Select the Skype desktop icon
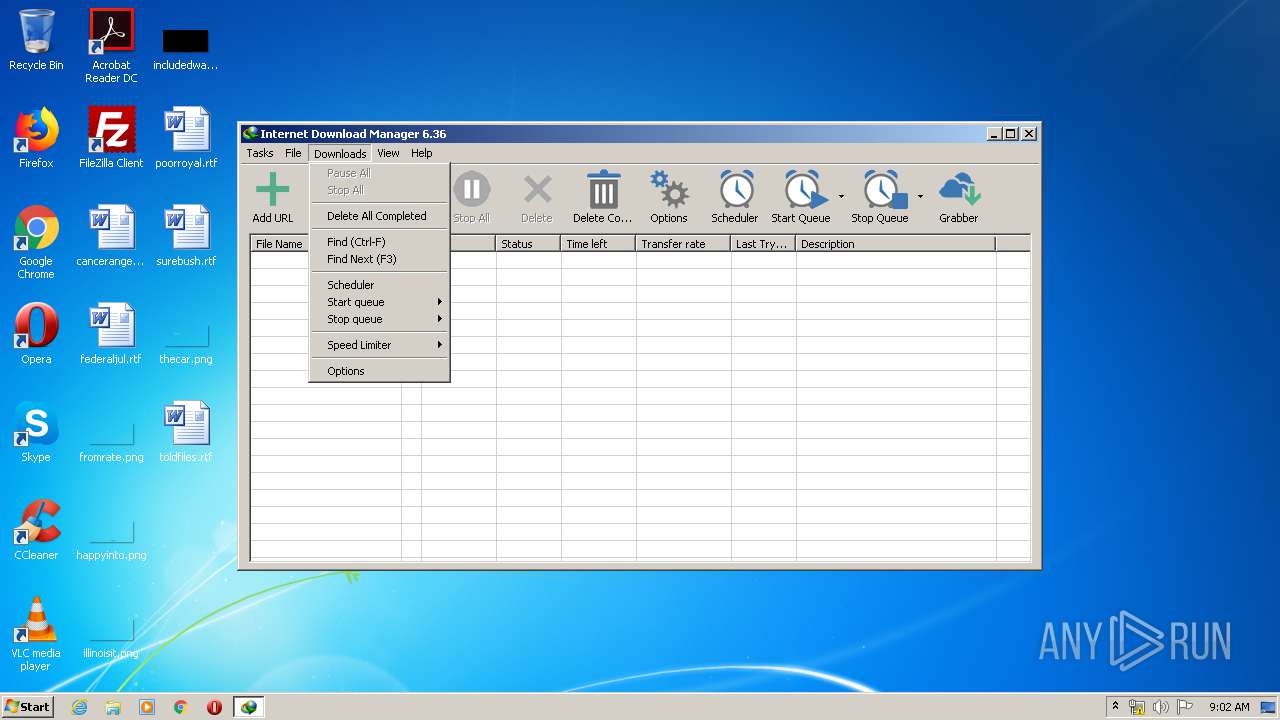Viewport: 1280px width, 720px height. coord(36,432)
